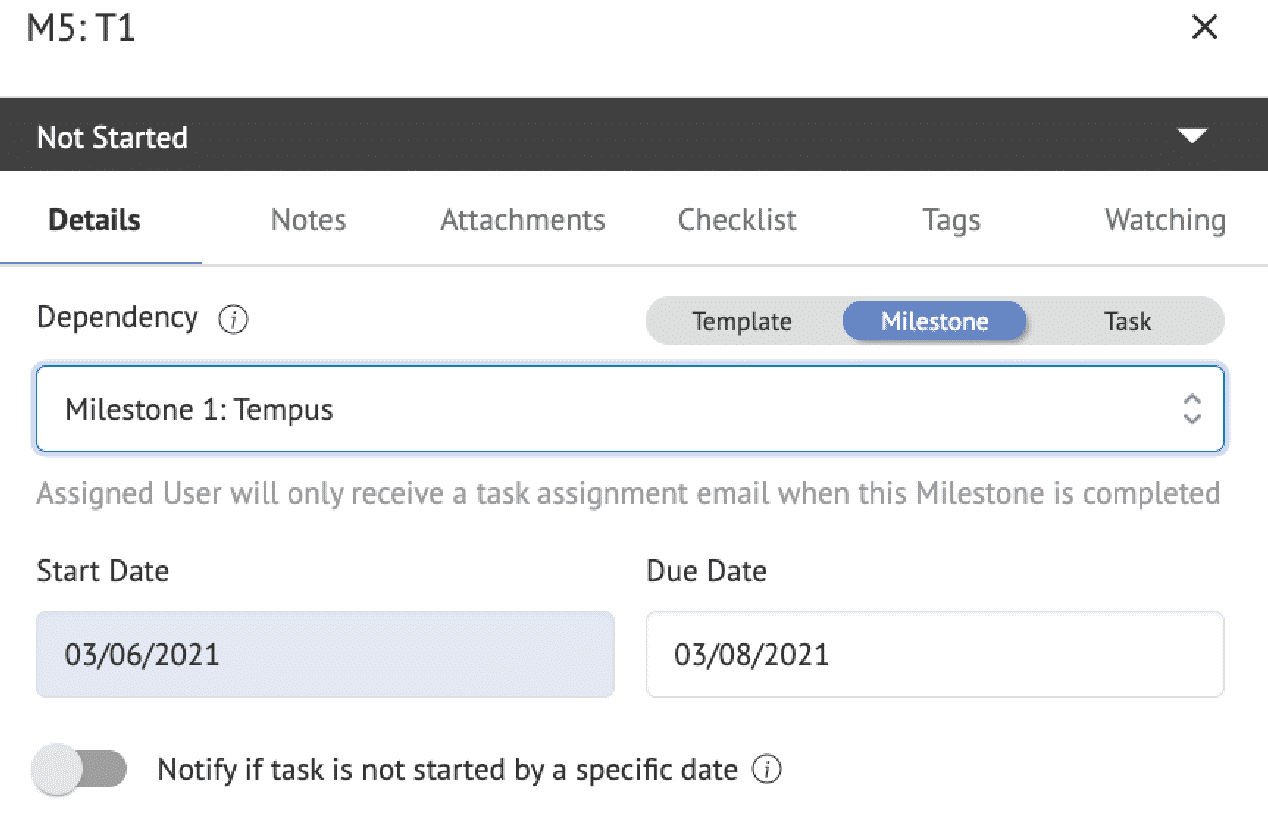The width and height of the screenshot is (1268, 817).
Task: Open the Details tab
Action: [95, 220]
